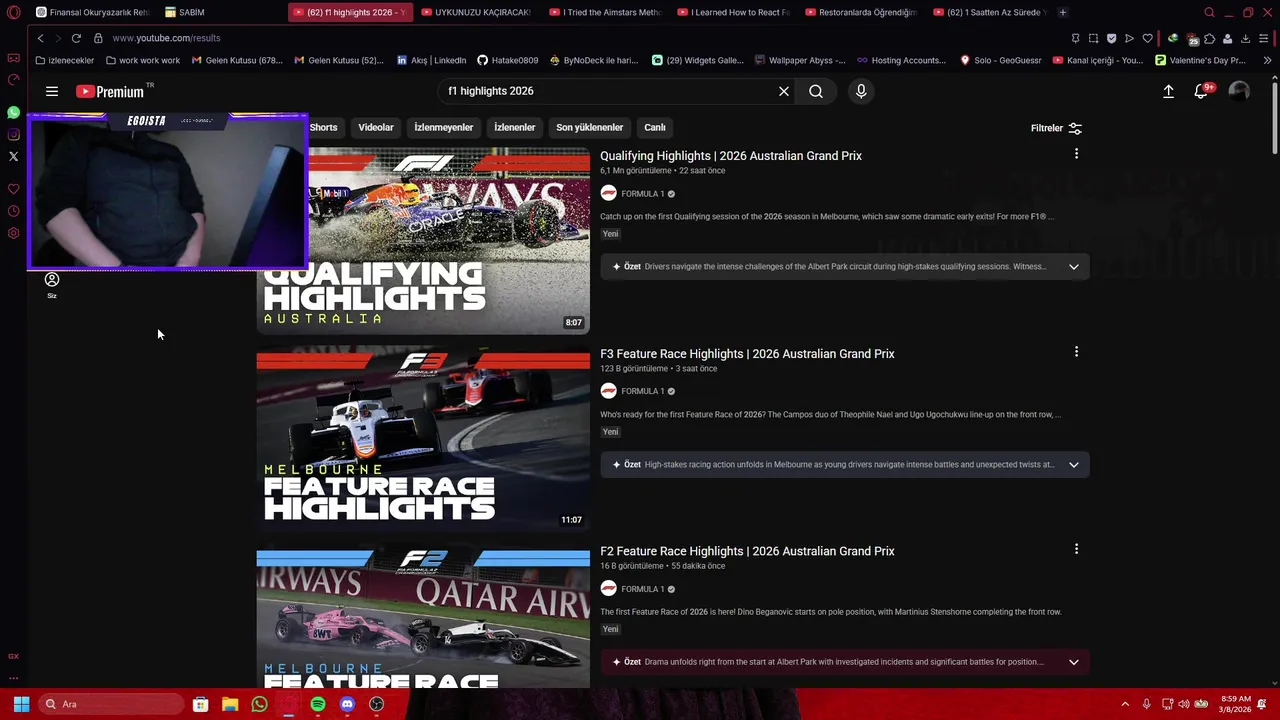Select the Son yüklenenler filter chip
The height and width of the screenshot is (720, 1280).
click(590, 127)
